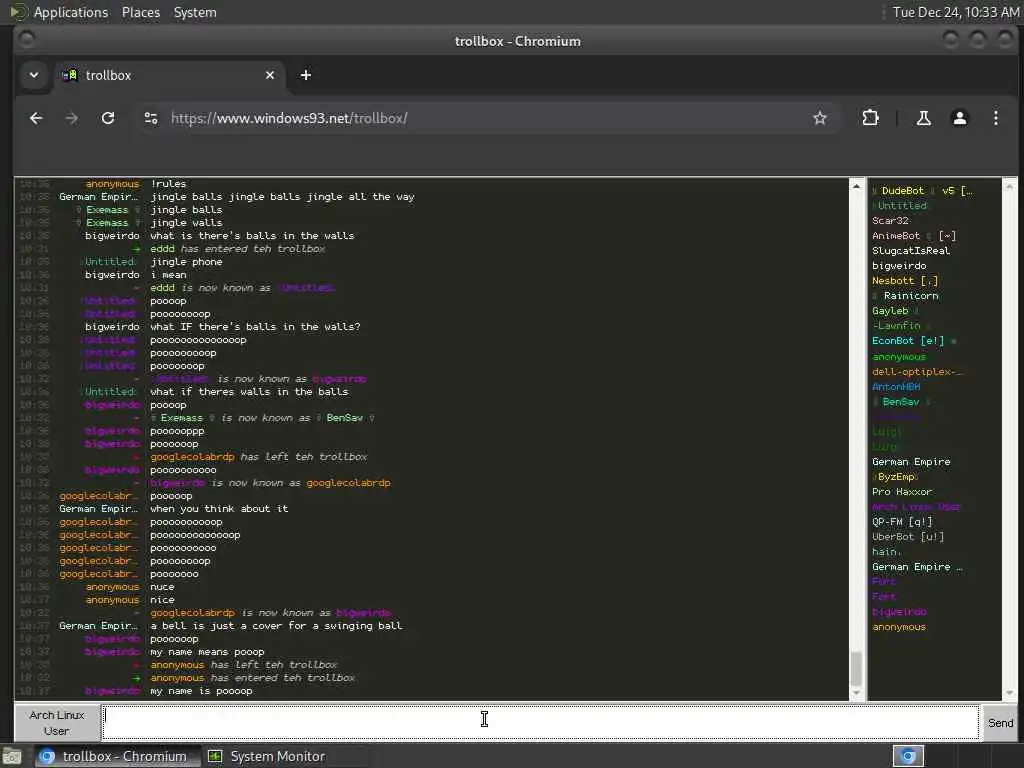Image resolution: width=1024 pixels, height=768 pixels.
Task: Click chat scrollbar down arrow
Action: [x=856, y=693]
